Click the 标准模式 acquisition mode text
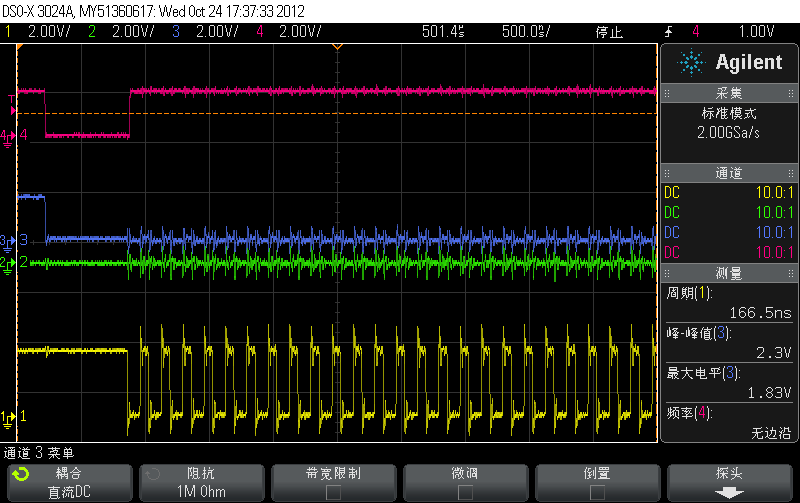This screenshot has width=800, height=503. point(729,113)
